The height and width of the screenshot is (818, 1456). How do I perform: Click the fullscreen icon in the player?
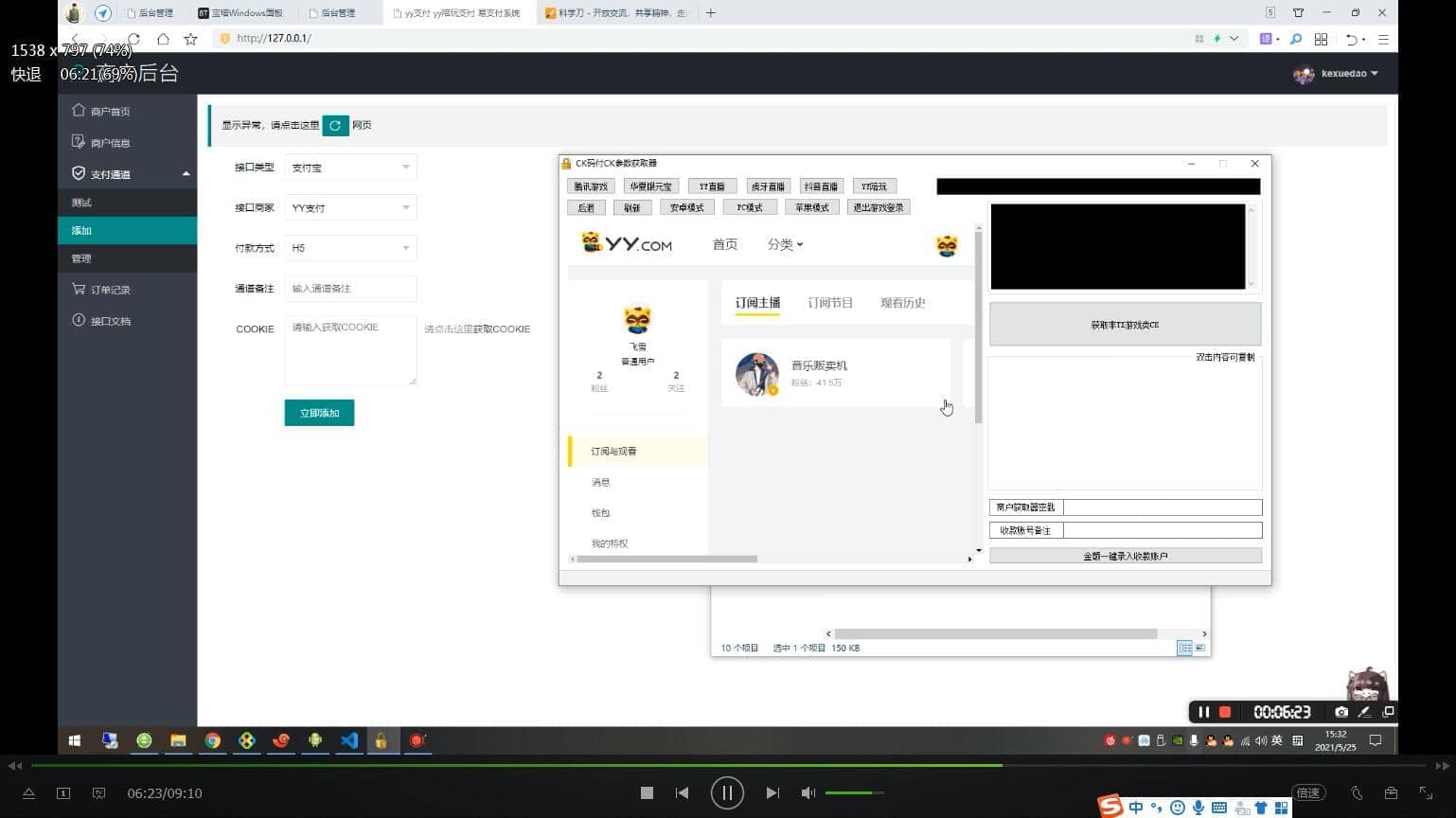(x=1426, y=793)
